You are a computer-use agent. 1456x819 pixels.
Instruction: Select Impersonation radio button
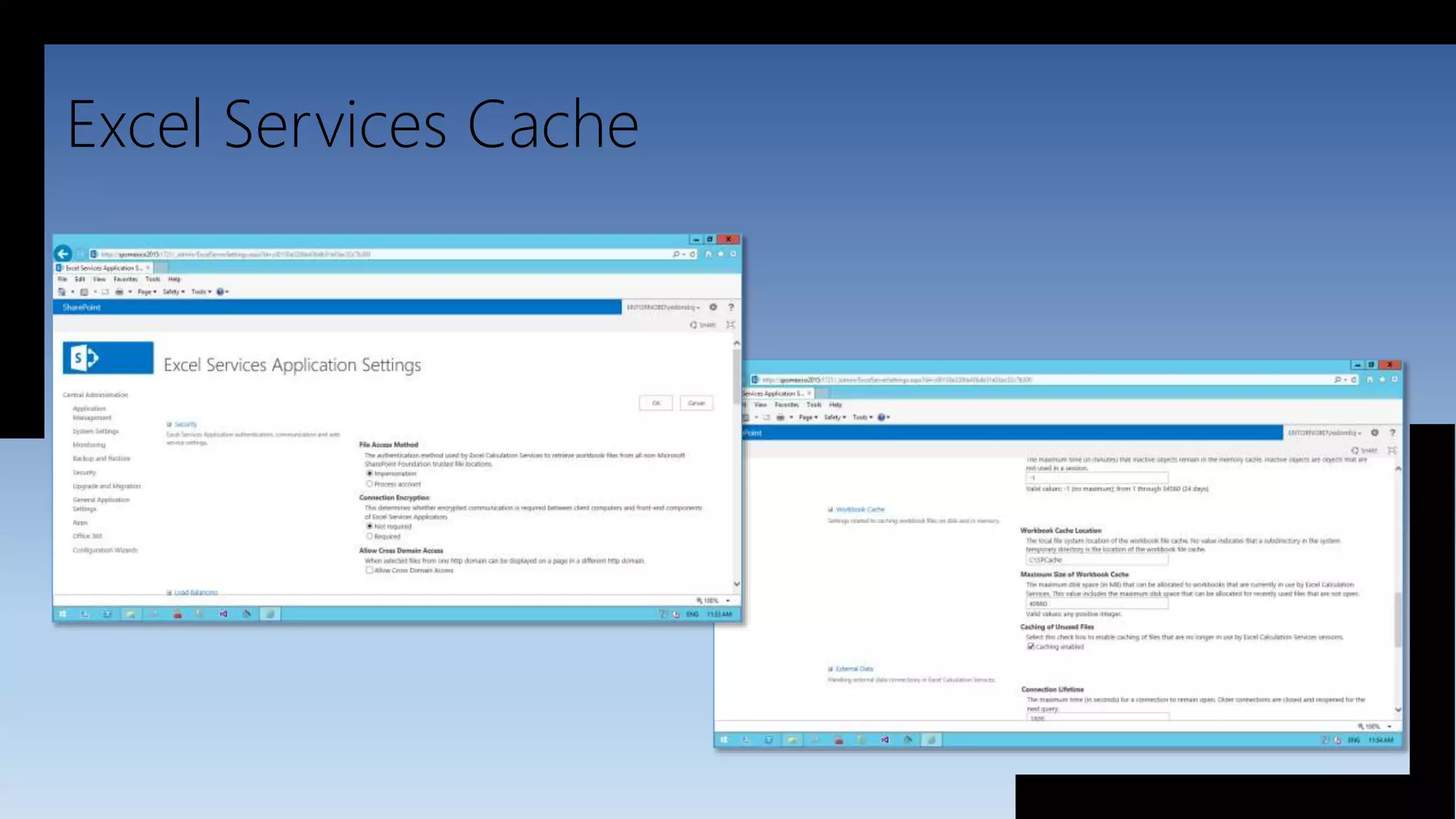[370, 473]
